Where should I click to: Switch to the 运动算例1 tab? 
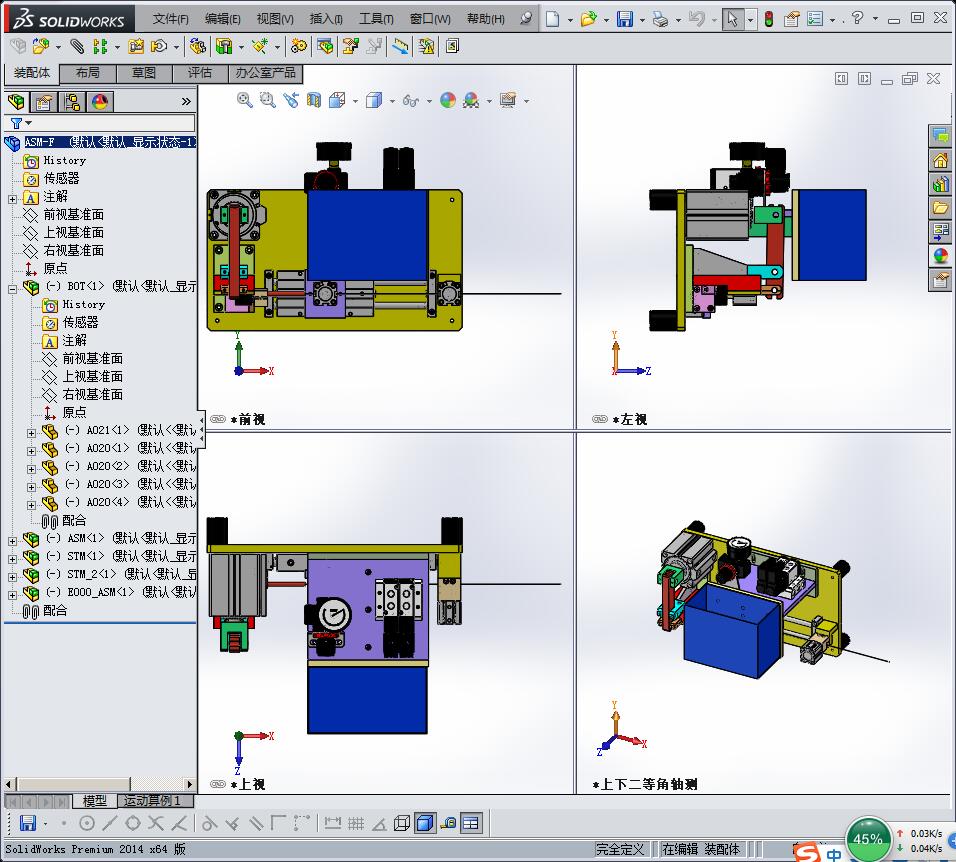click(x=154, y=800)
